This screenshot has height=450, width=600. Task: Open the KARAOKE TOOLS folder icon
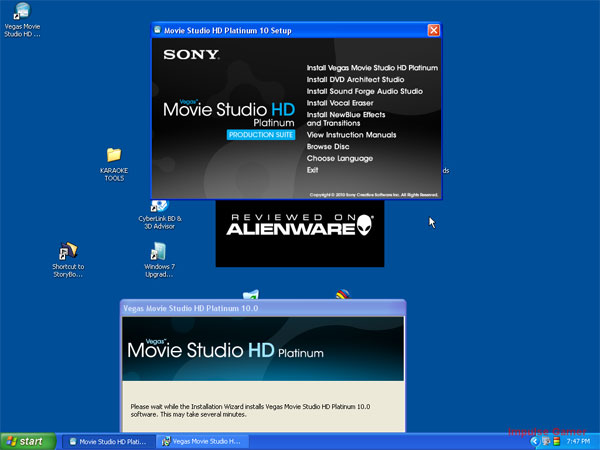[114, 164]
